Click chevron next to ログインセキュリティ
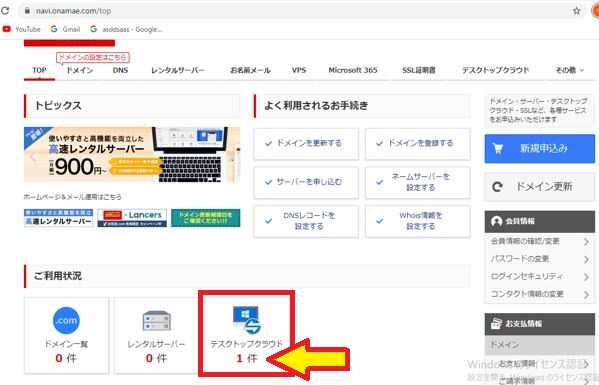This screenshot has height=385, width=599. point(586,277)
